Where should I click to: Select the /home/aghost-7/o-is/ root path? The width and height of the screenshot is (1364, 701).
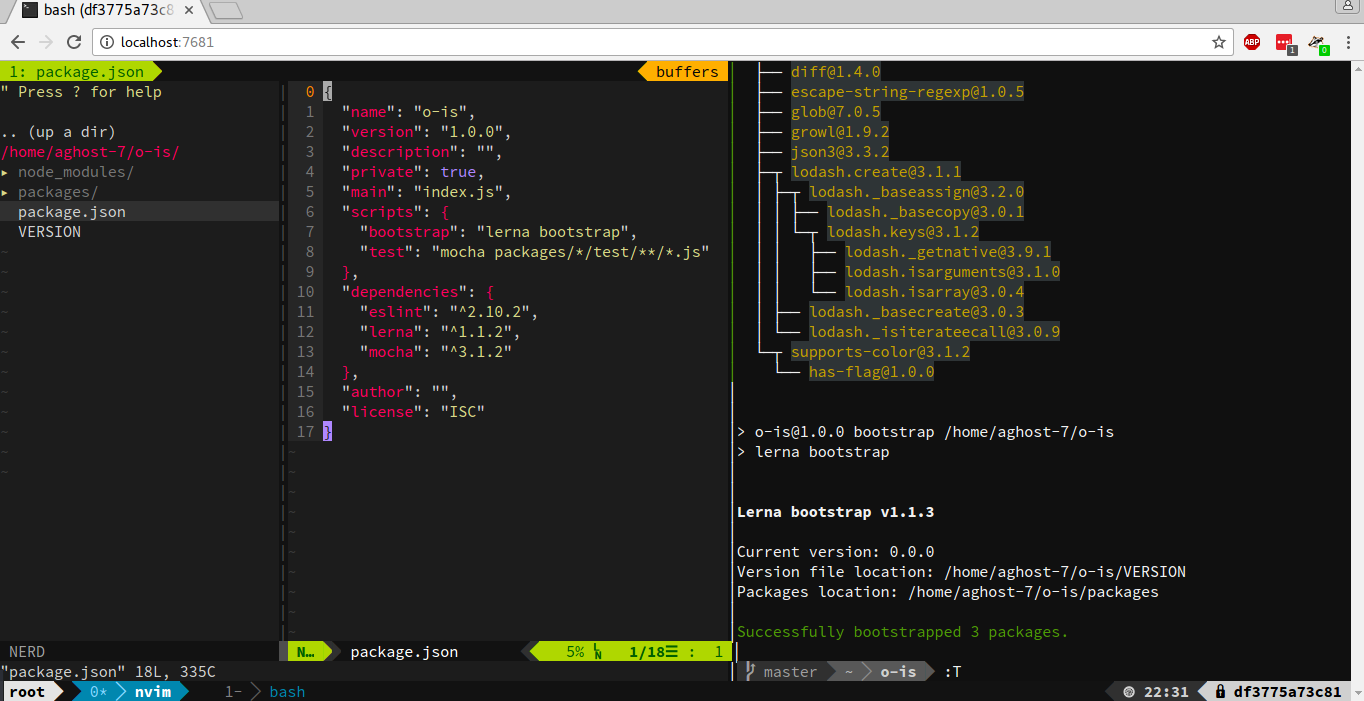click(90, 152)
